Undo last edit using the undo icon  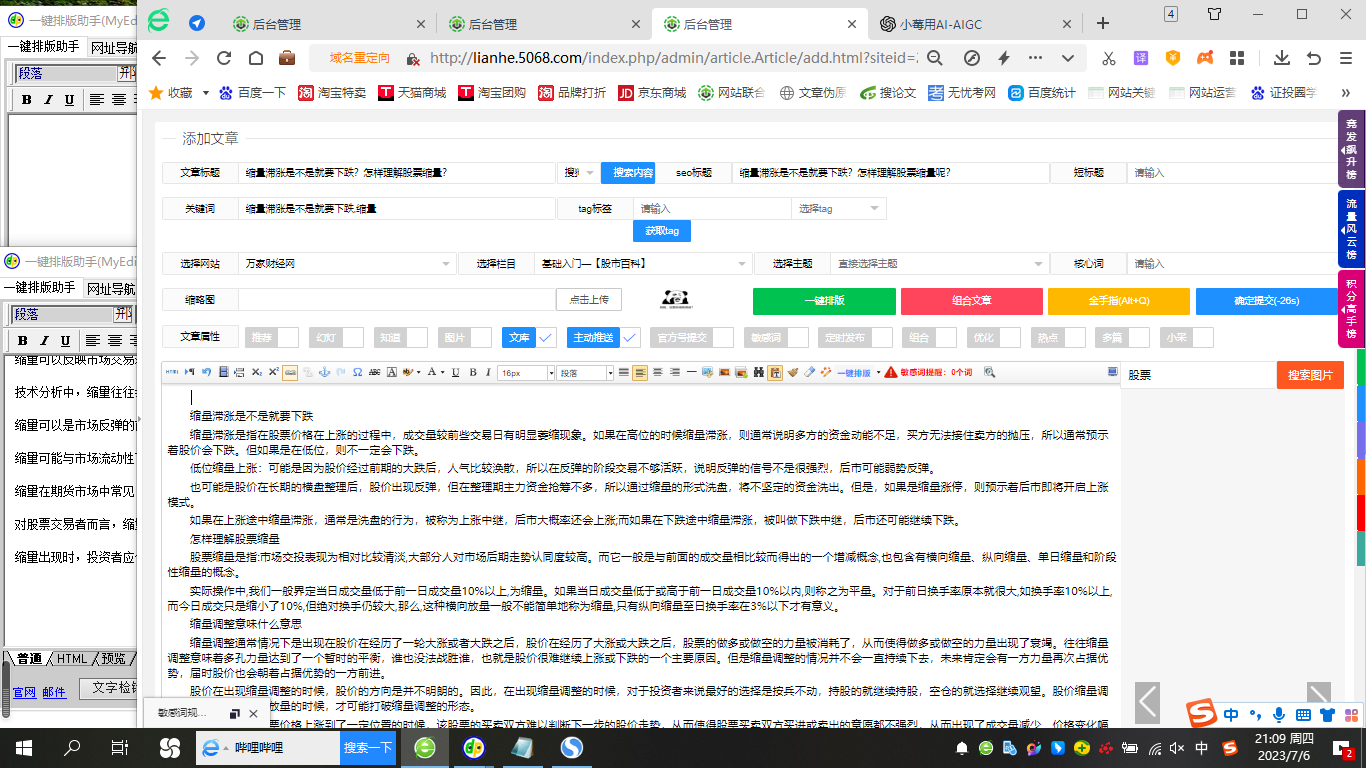(x=206, y=372)
